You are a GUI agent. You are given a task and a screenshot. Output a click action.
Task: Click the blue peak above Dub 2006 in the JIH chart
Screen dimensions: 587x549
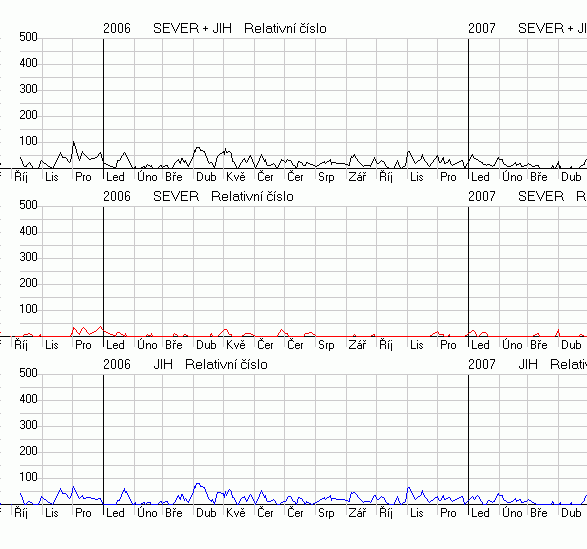click(198, 483)
